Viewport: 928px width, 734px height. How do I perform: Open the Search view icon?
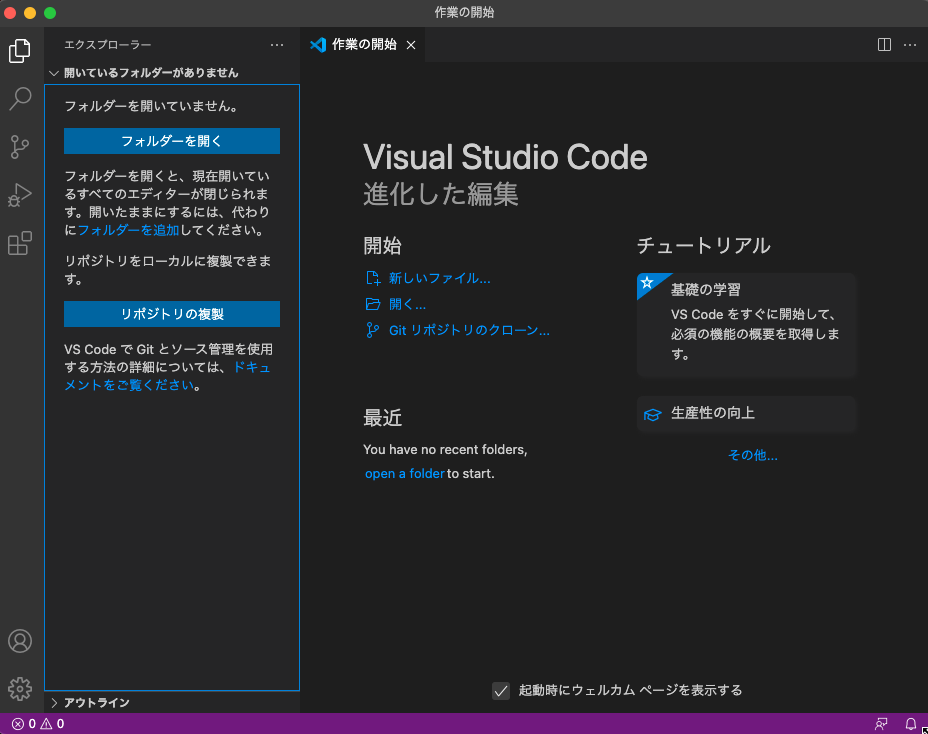tap(20, 99)
